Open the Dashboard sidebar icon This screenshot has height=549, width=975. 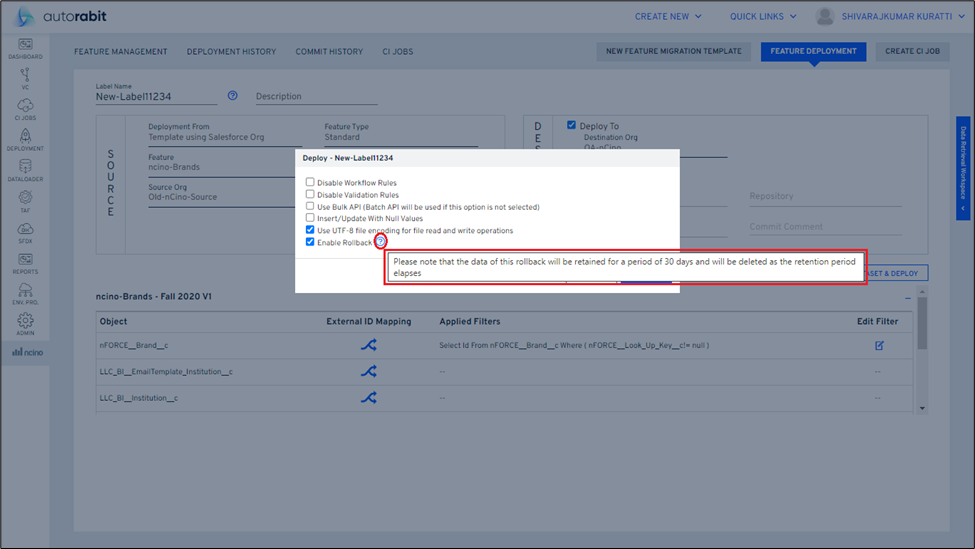click(25, 48)
